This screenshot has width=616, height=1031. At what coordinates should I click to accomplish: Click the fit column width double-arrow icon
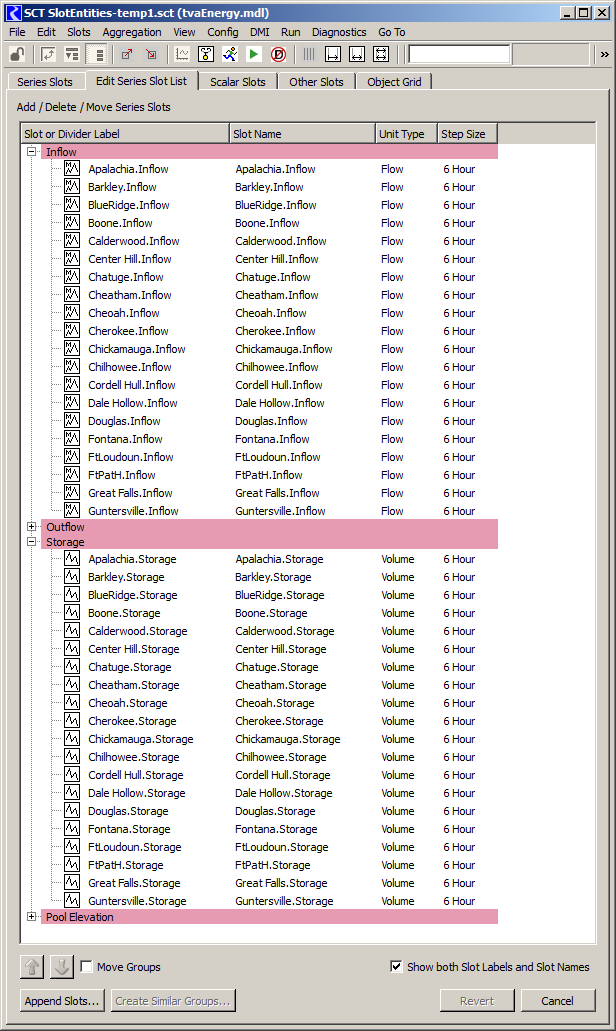pos(357,55)
